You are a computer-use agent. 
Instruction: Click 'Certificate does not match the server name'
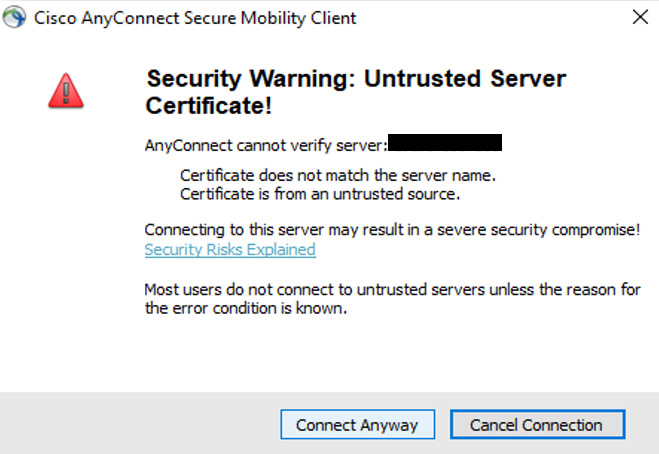(x=338, y=175)
